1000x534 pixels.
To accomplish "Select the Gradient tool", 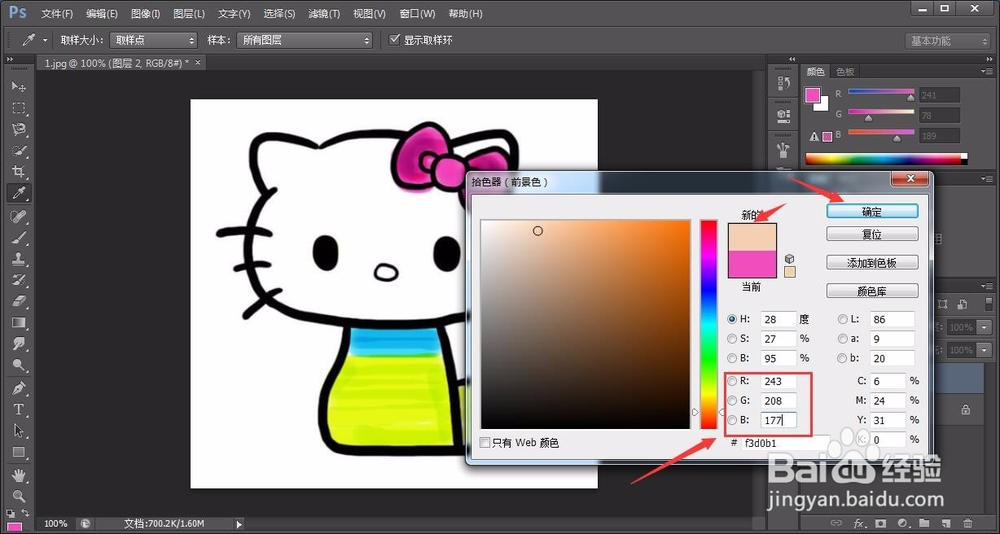I will pyautogui.click(x=18, y=322).
